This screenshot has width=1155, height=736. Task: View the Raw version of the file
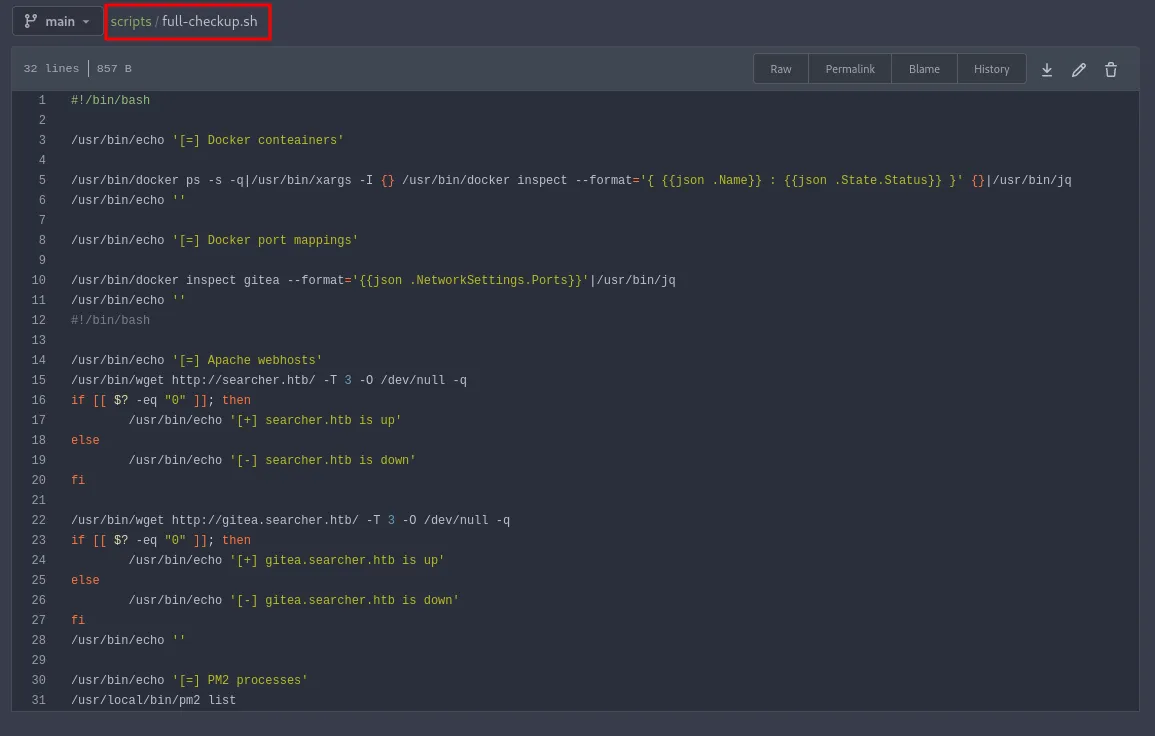coord(780,69)
